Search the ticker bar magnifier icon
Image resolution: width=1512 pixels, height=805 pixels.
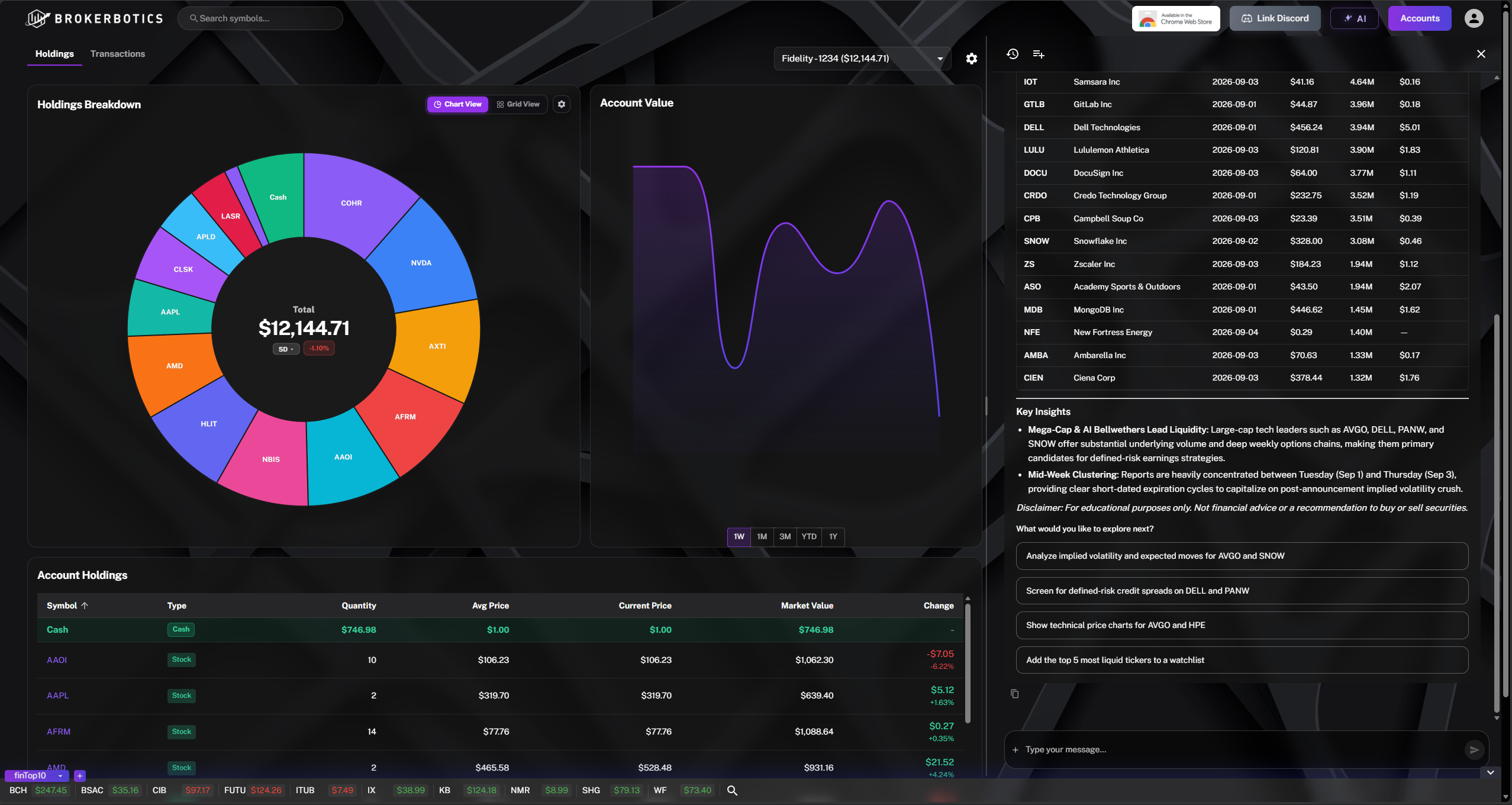coord(732,791)
